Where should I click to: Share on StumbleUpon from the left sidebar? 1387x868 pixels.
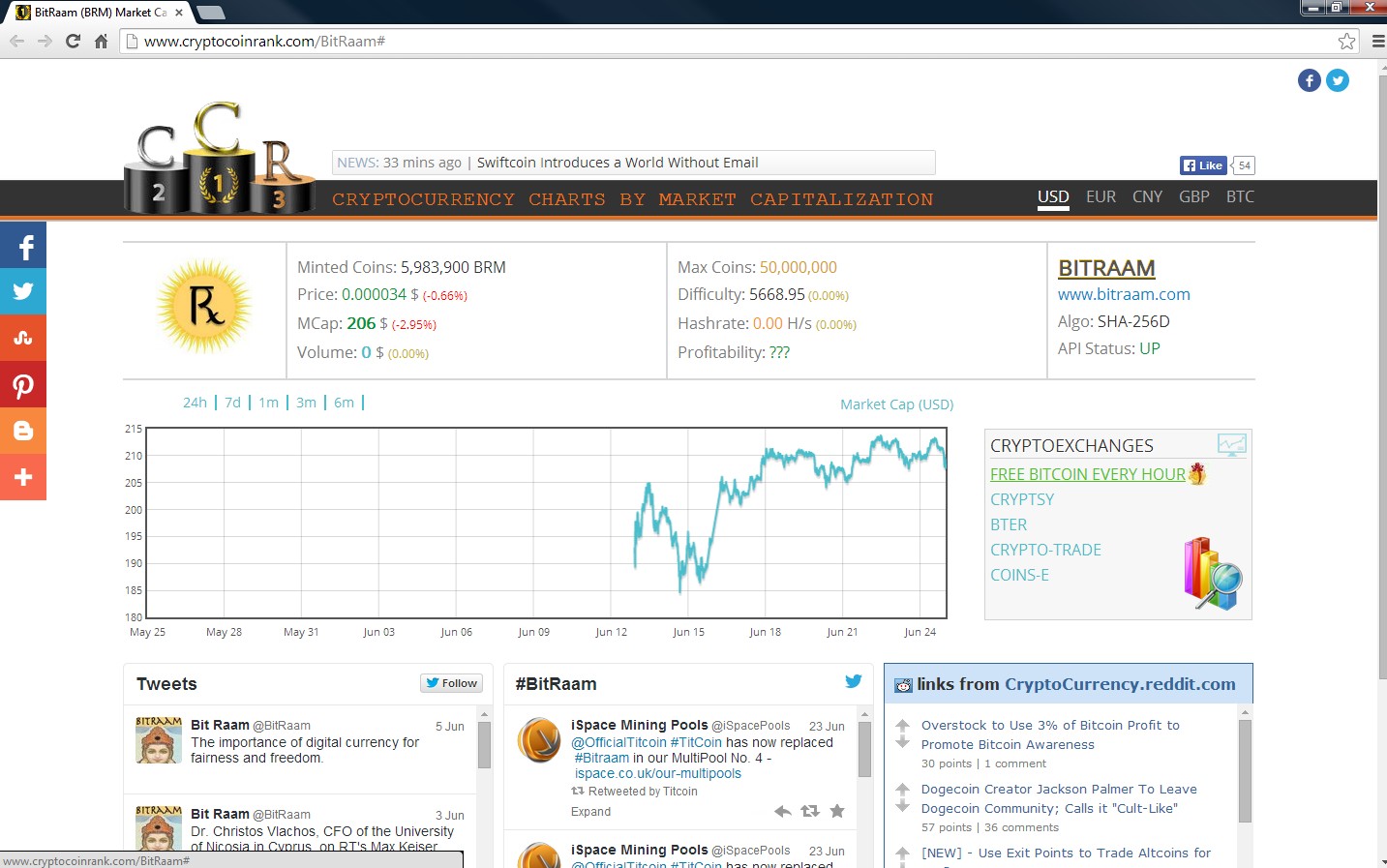coord(23,338)
